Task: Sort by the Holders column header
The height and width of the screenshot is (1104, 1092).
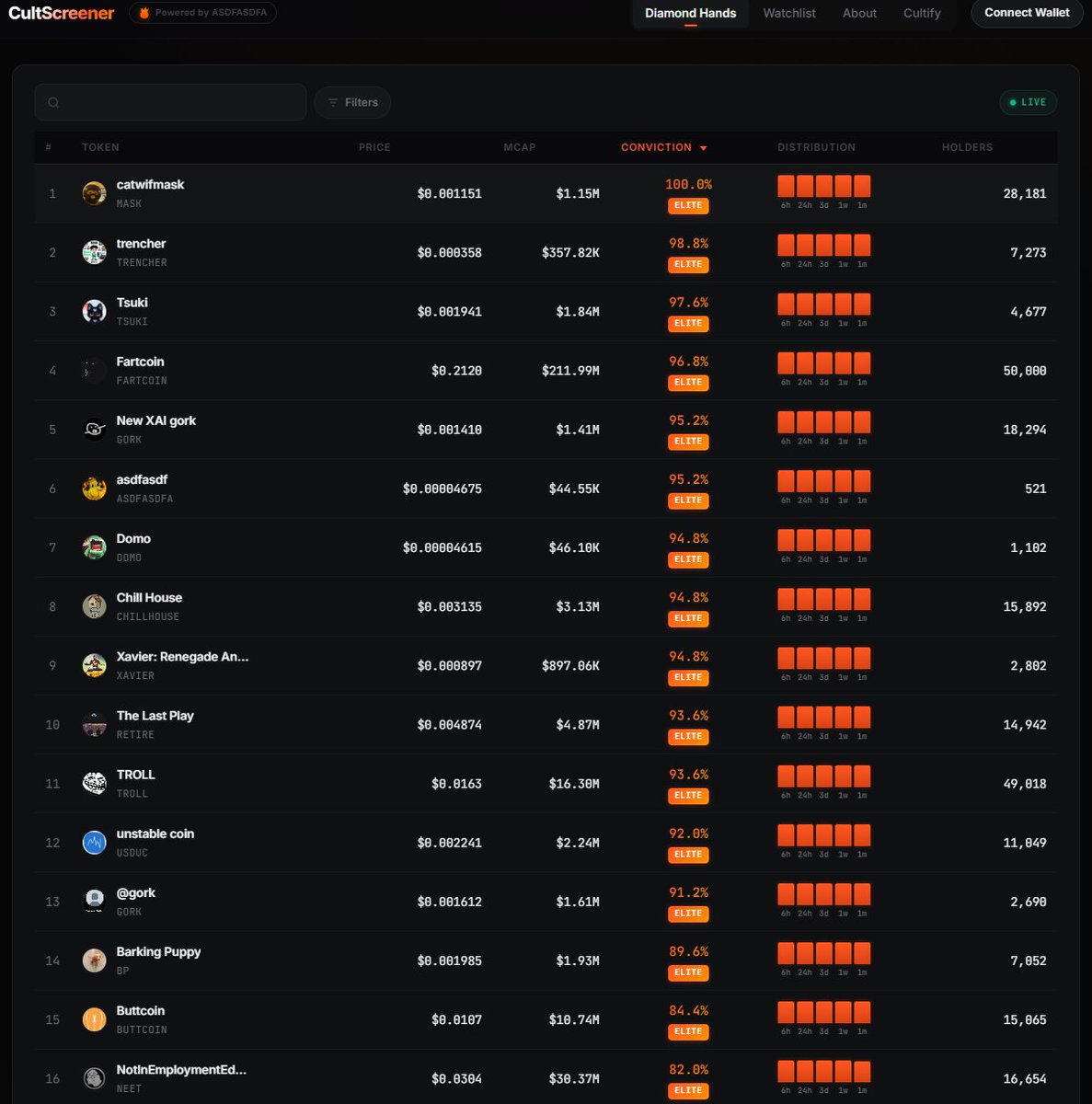Action: coord(967,147)
